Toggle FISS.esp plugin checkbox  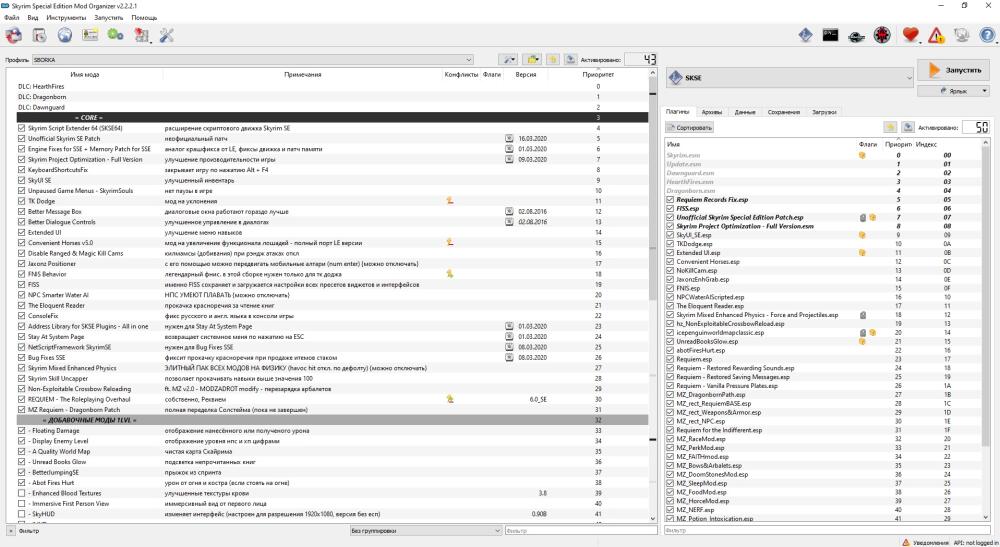pos(670,208)
